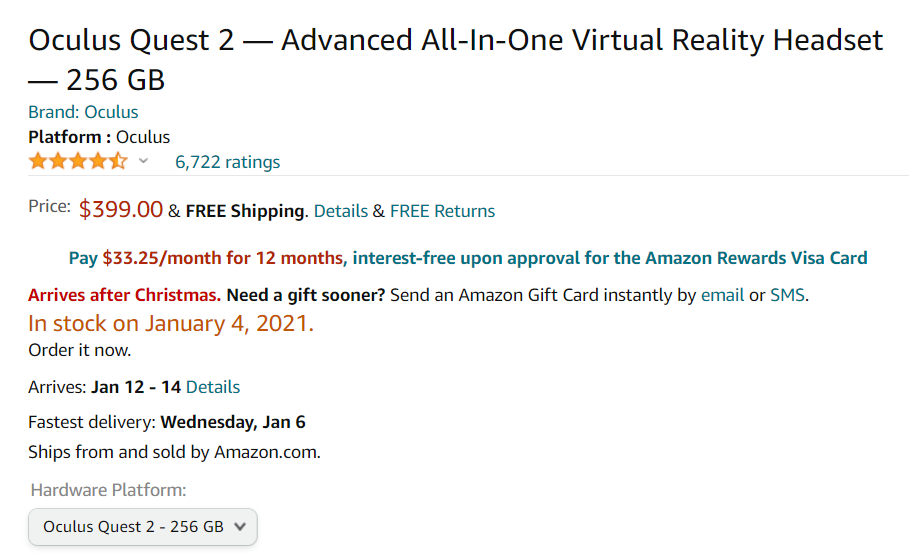
Task: Click the $399.00 price
Action: coord(121,210)
